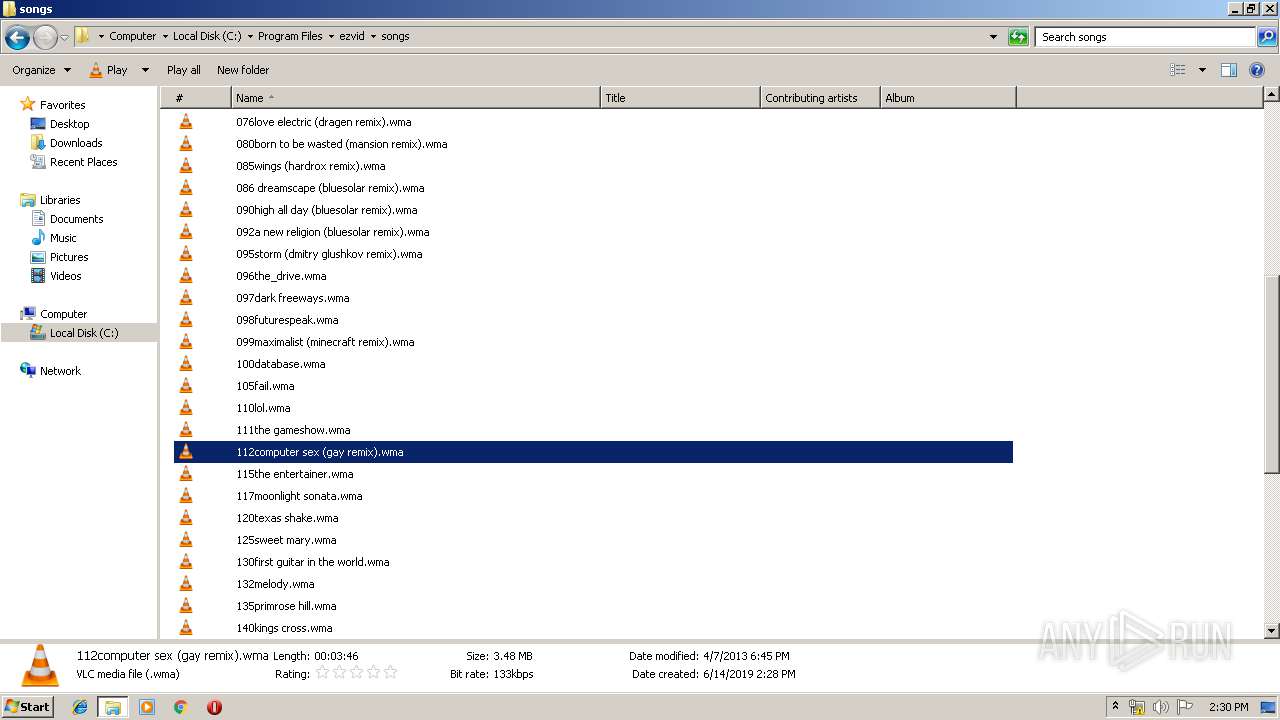Screen dimensions: 1280x720
Task: Rate the song one star
Action: click(x=322, y=673)
